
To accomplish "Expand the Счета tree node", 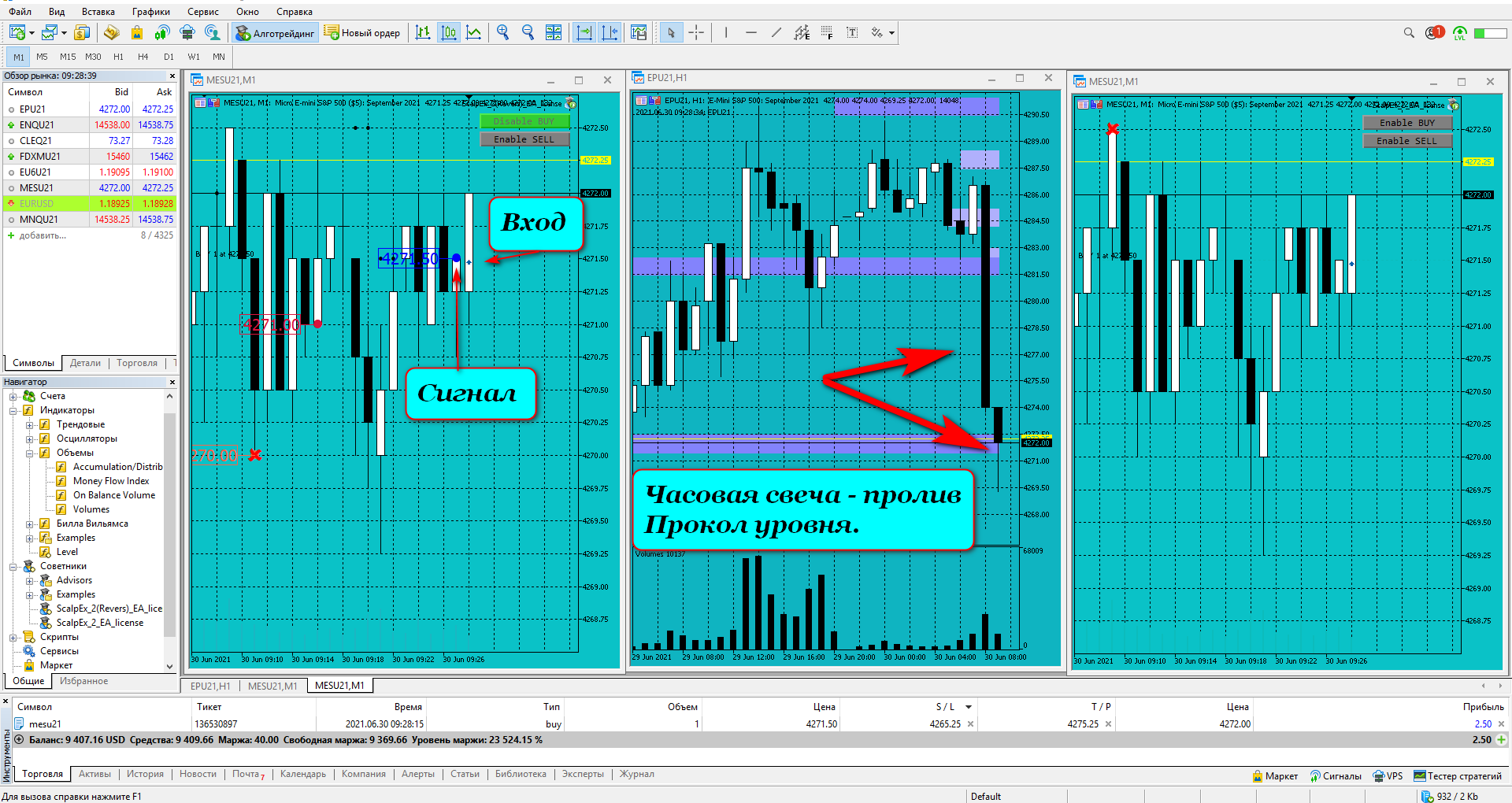I will (x=13, y=396).
